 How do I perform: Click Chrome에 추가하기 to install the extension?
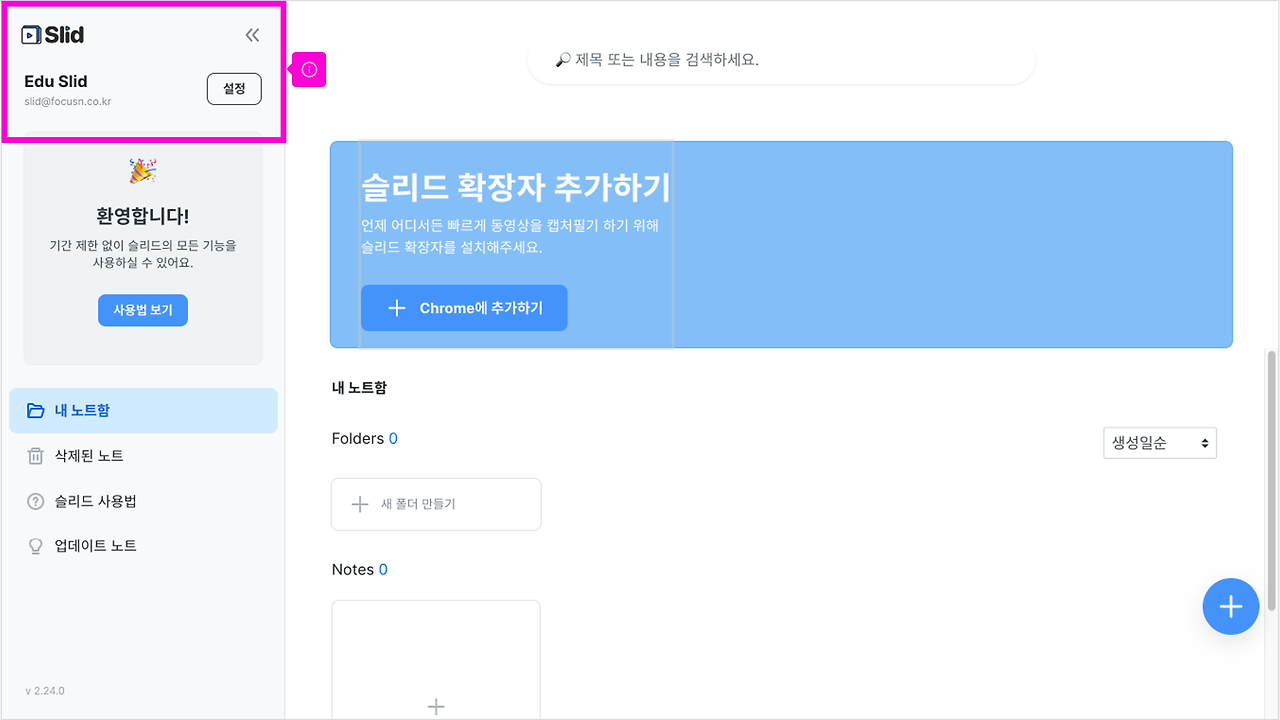tap(463, 308)
